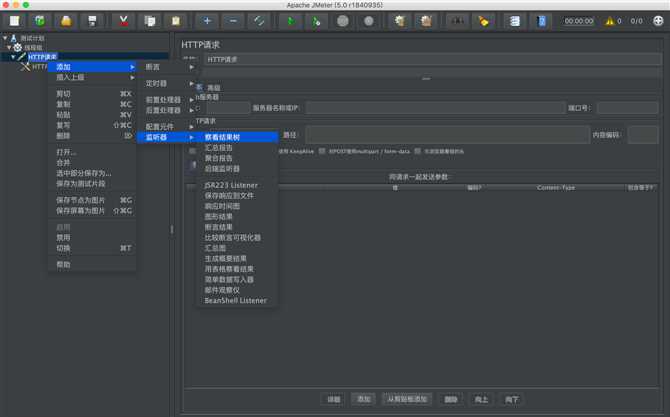Click the HTTP请求 name input field

pyautogui.click(x=433, y=59)
